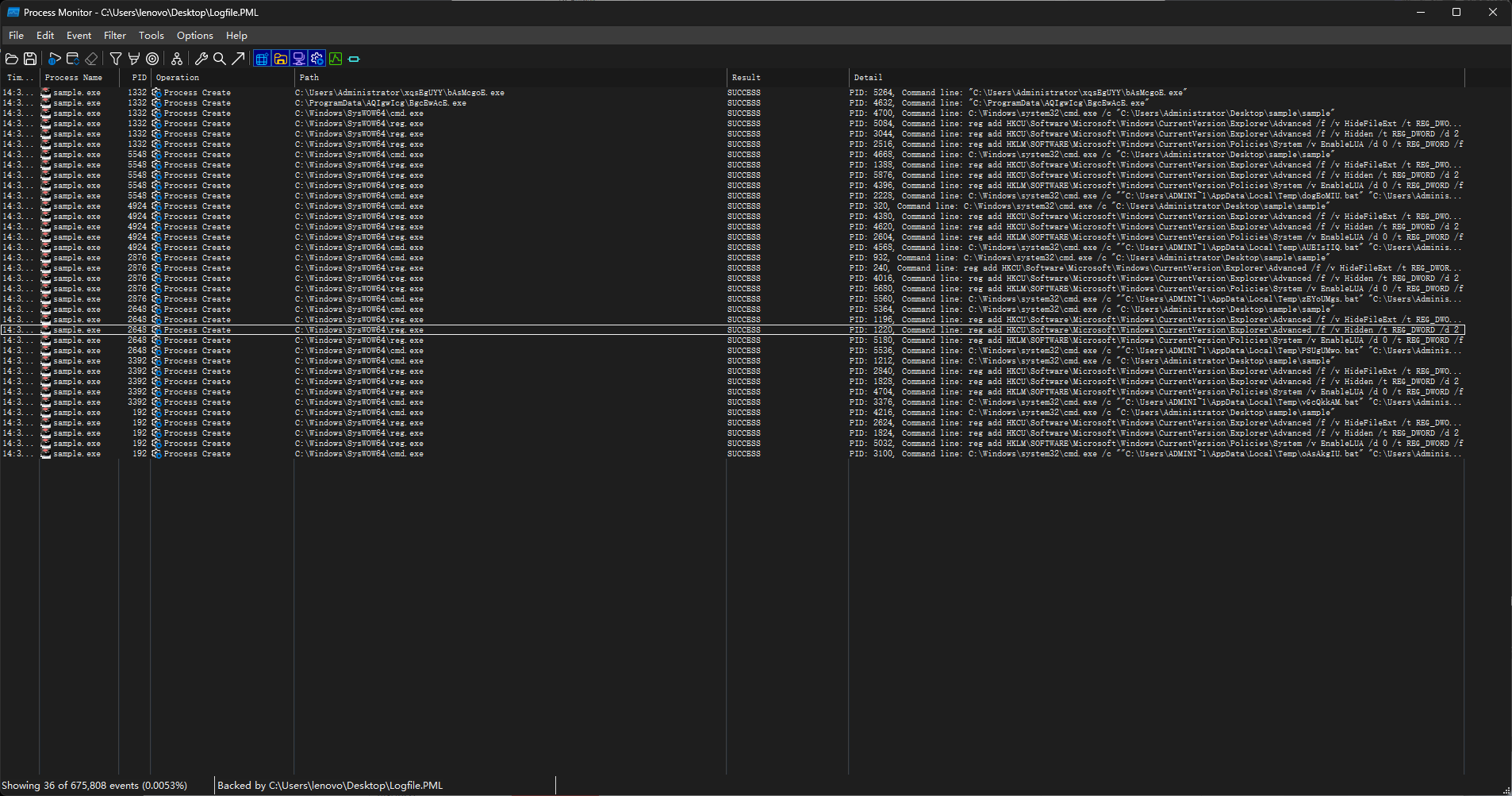Image resolution: width=1512 pixels, height=796 pixels.
Task: Click the 'Backed by' Logfile.PML status text
Action: point(330,786)
